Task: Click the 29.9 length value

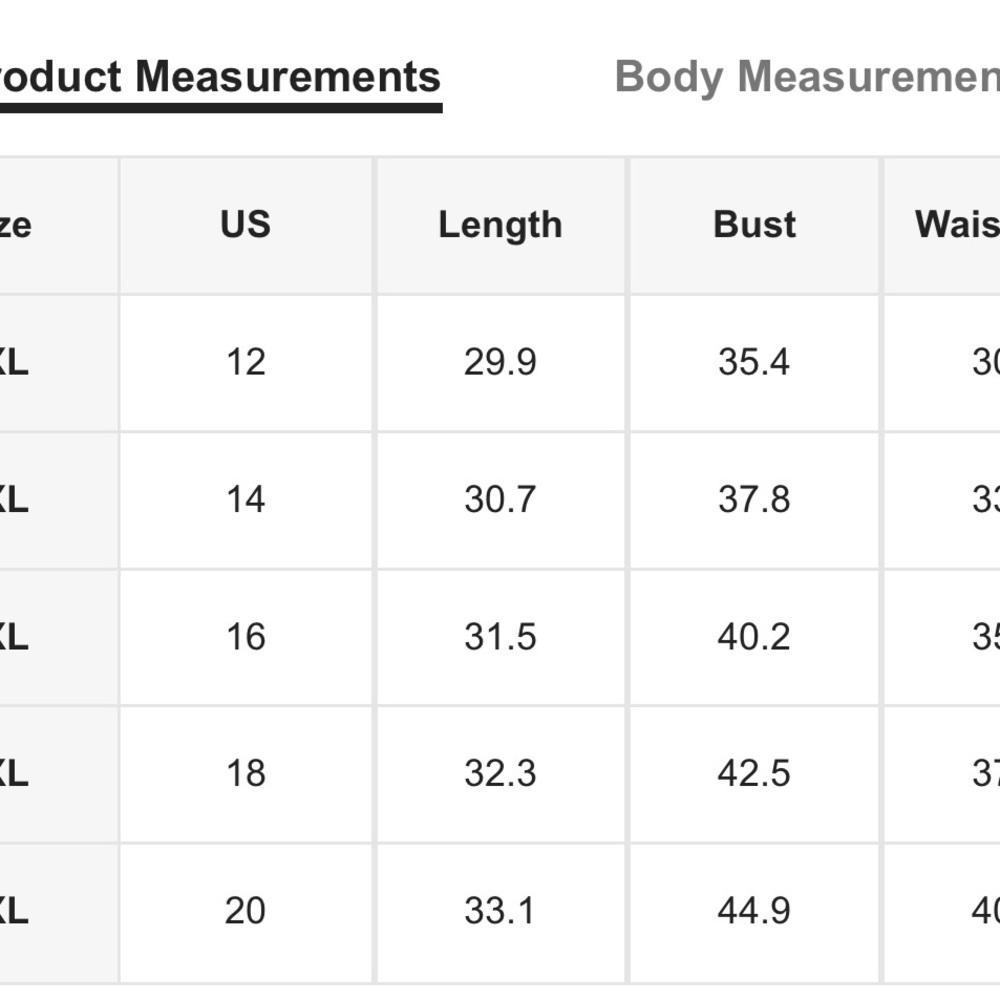Action: coord(500,362)
